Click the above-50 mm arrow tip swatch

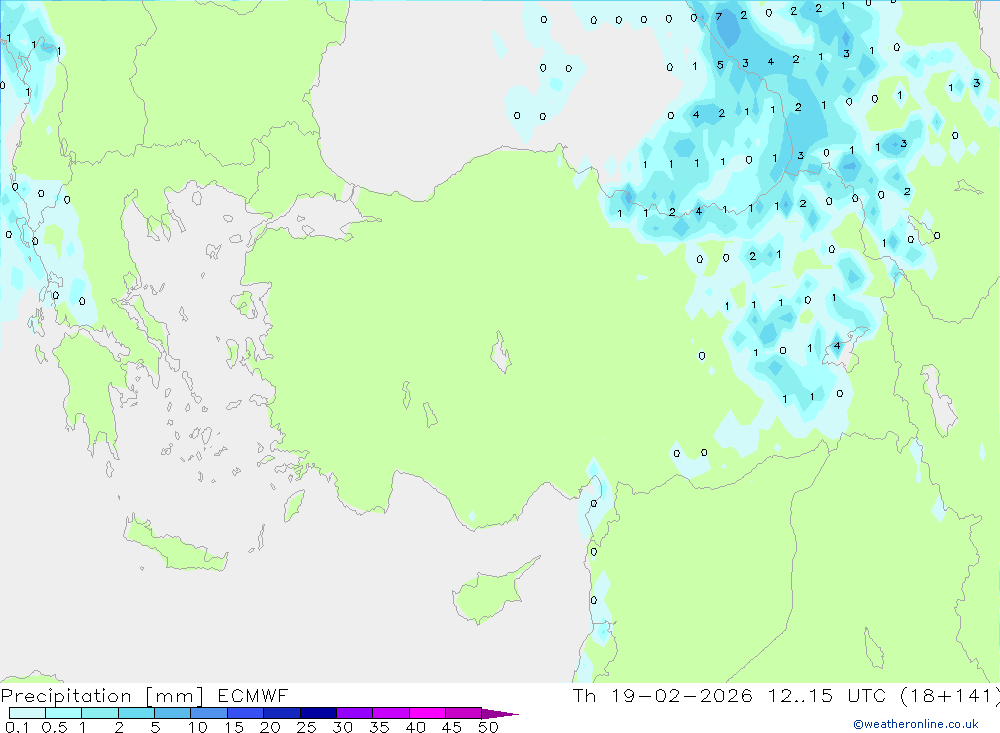[x=499, y=713]
